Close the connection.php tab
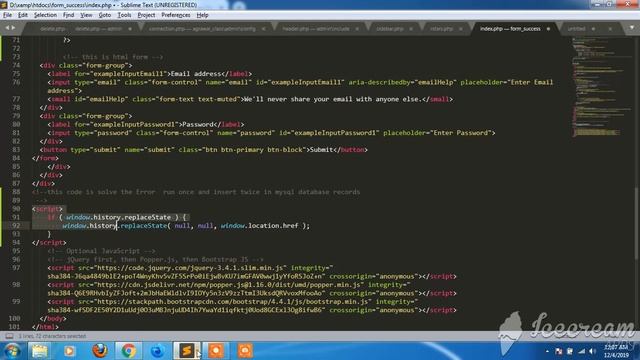This screenshot has height=360, width=640. tap(263, 29)
